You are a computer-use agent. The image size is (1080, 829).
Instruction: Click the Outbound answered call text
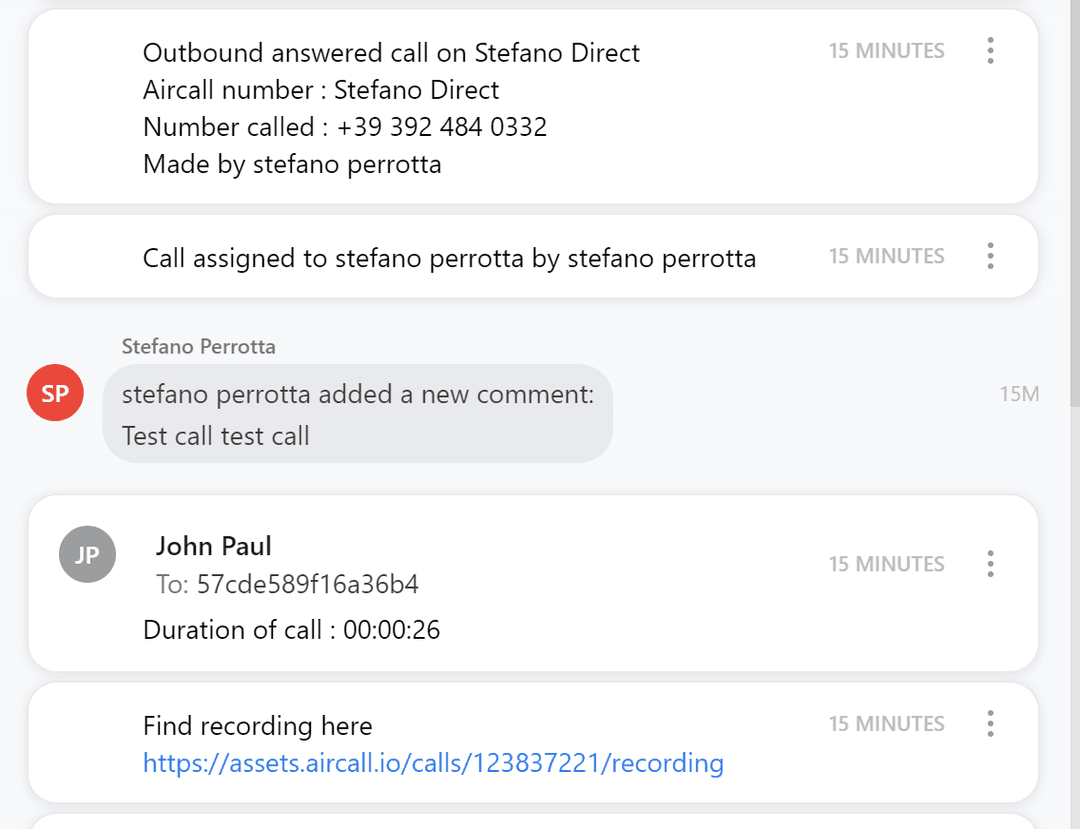[391, 53]
